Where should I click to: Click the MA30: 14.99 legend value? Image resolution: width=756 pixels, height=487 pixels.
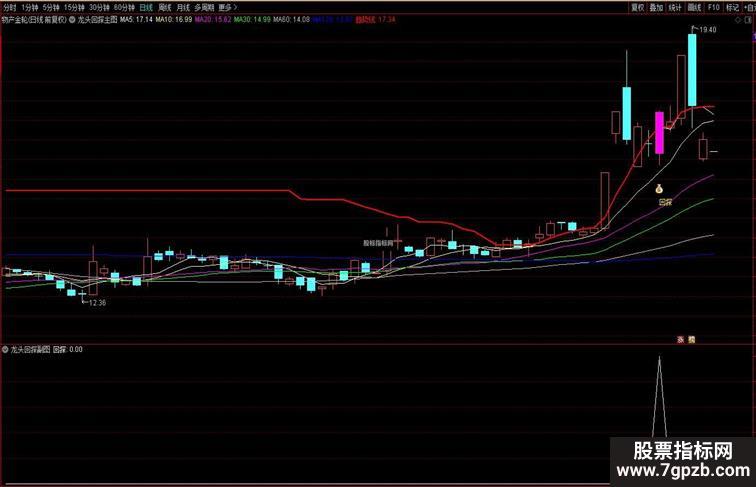252,20
